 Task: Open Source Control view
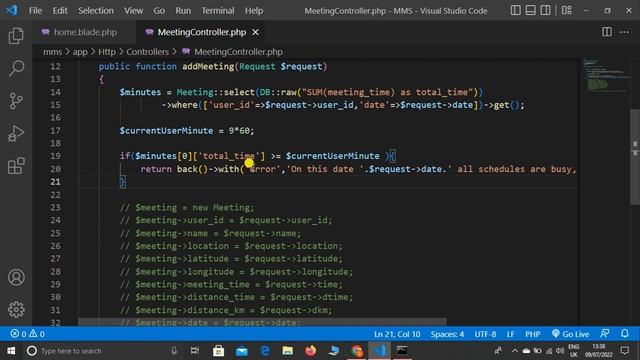[x=16, y=101]
